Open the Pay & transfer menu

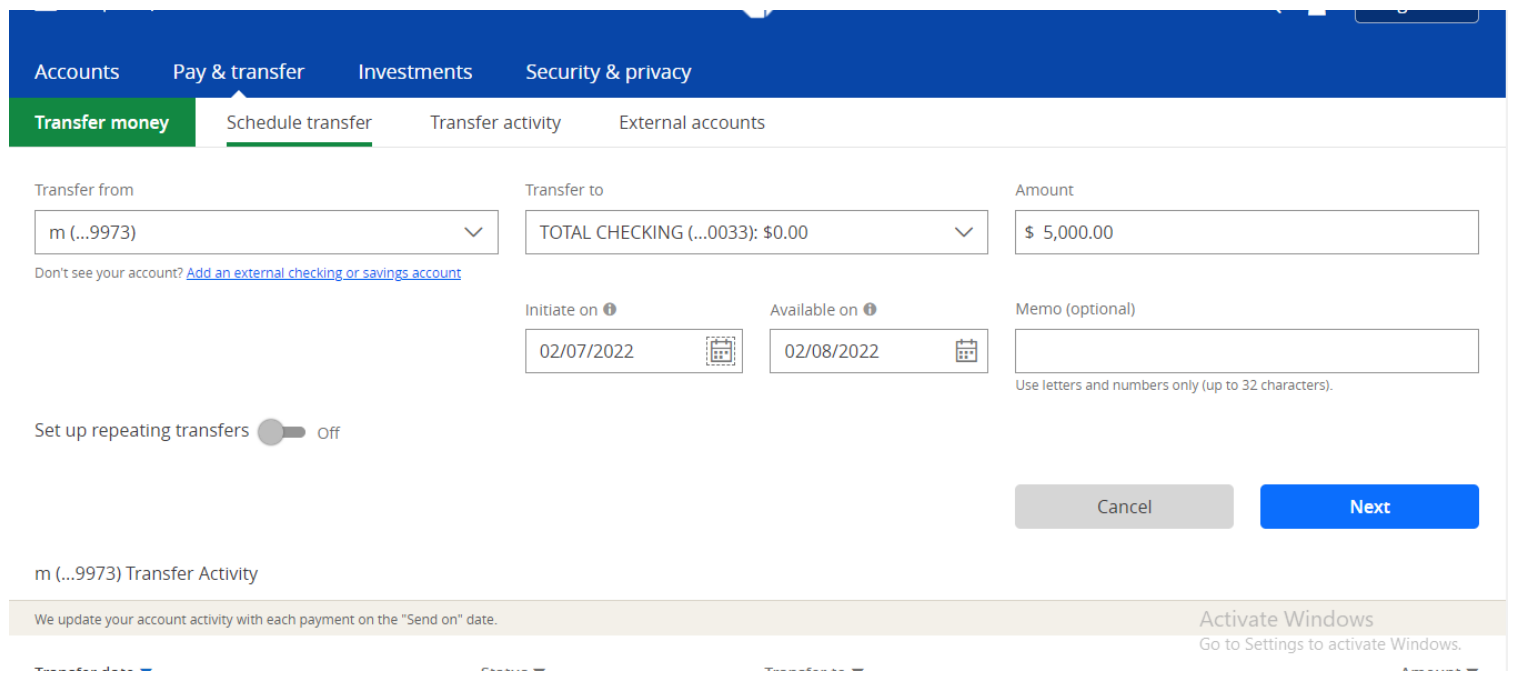pyautogui.click(x=238, y=72)
